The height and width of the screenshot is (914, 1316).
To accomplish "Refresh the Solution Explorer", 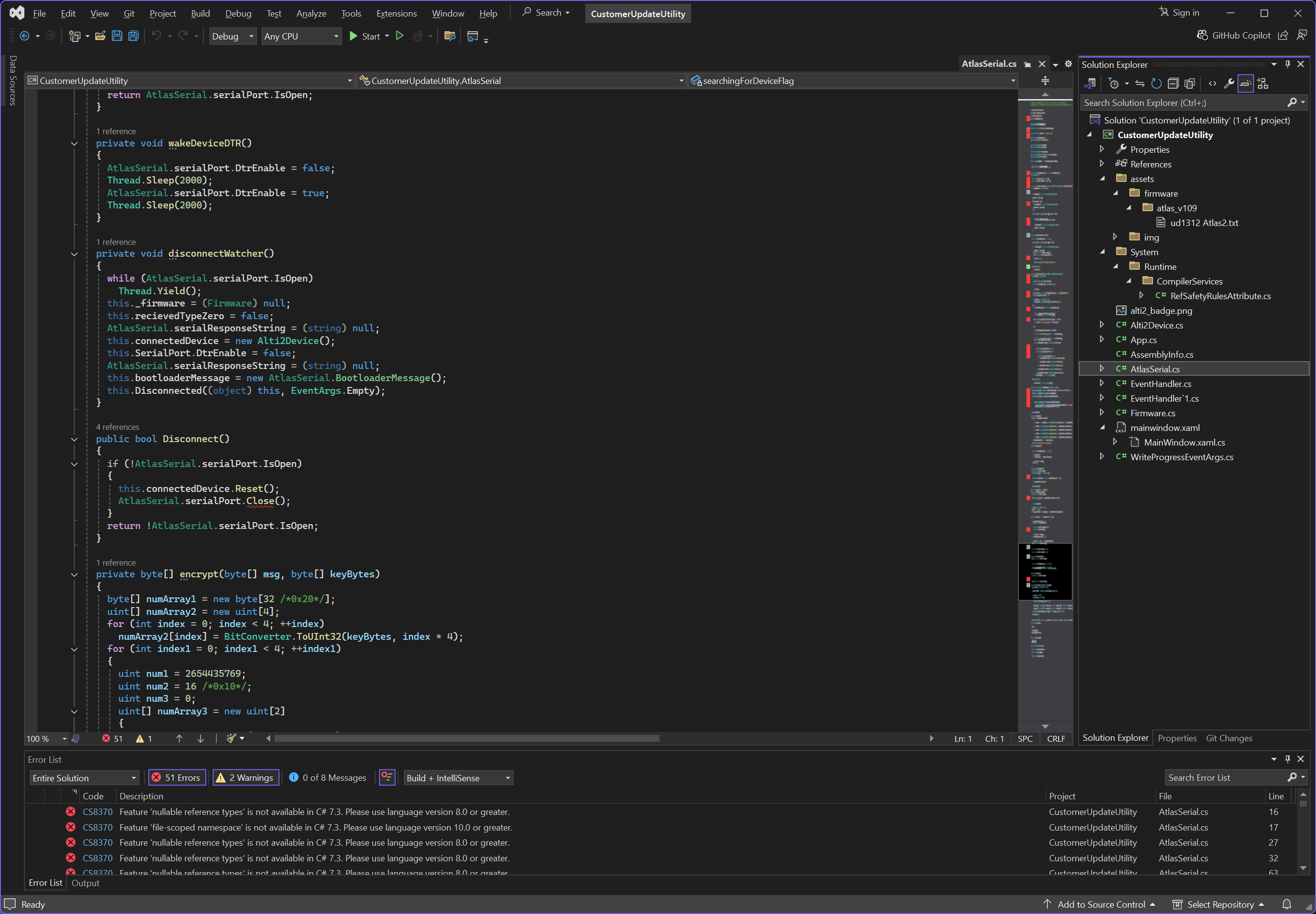I will 1156,83.
